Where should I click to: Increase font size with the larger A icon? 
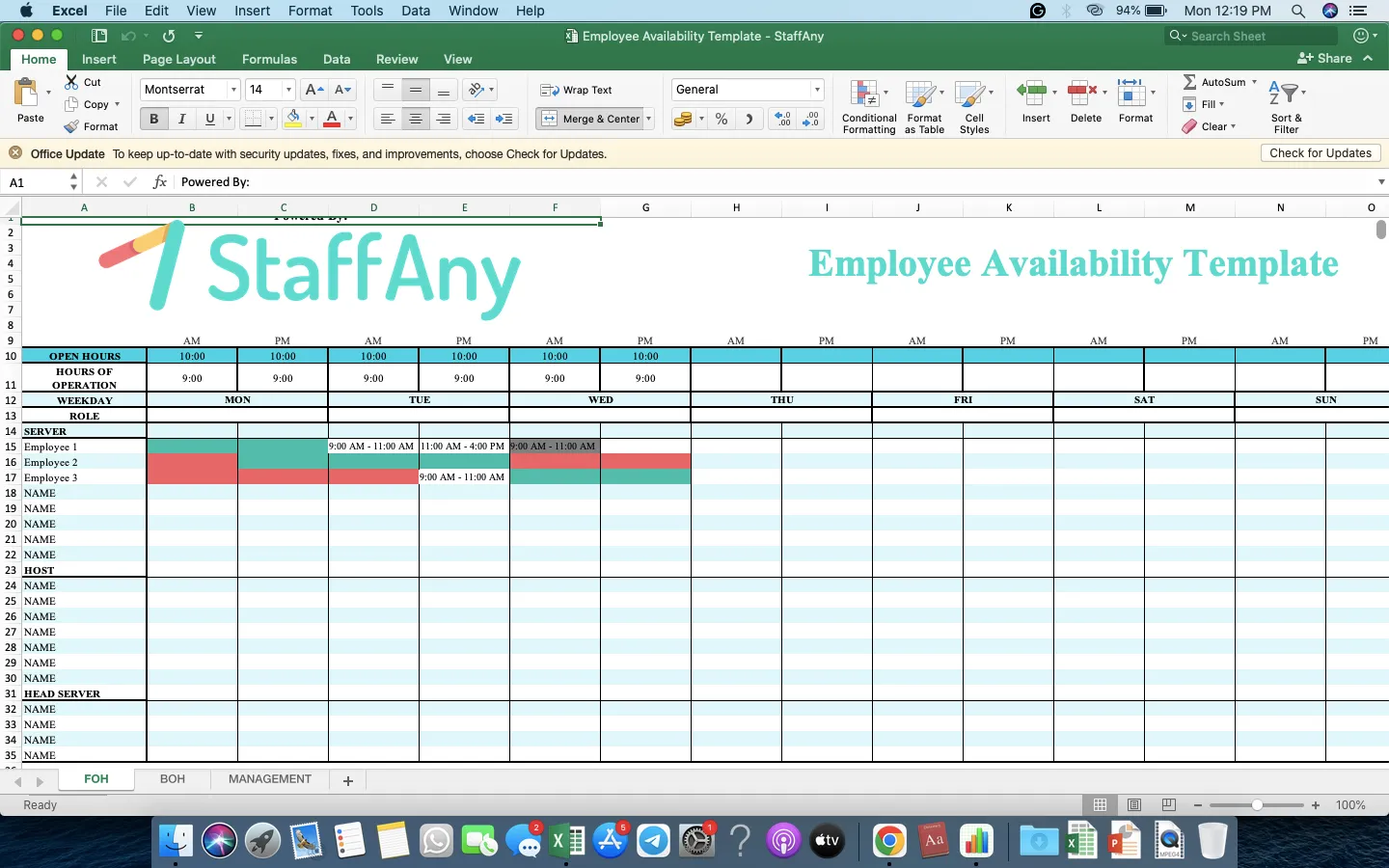[313, 90]
